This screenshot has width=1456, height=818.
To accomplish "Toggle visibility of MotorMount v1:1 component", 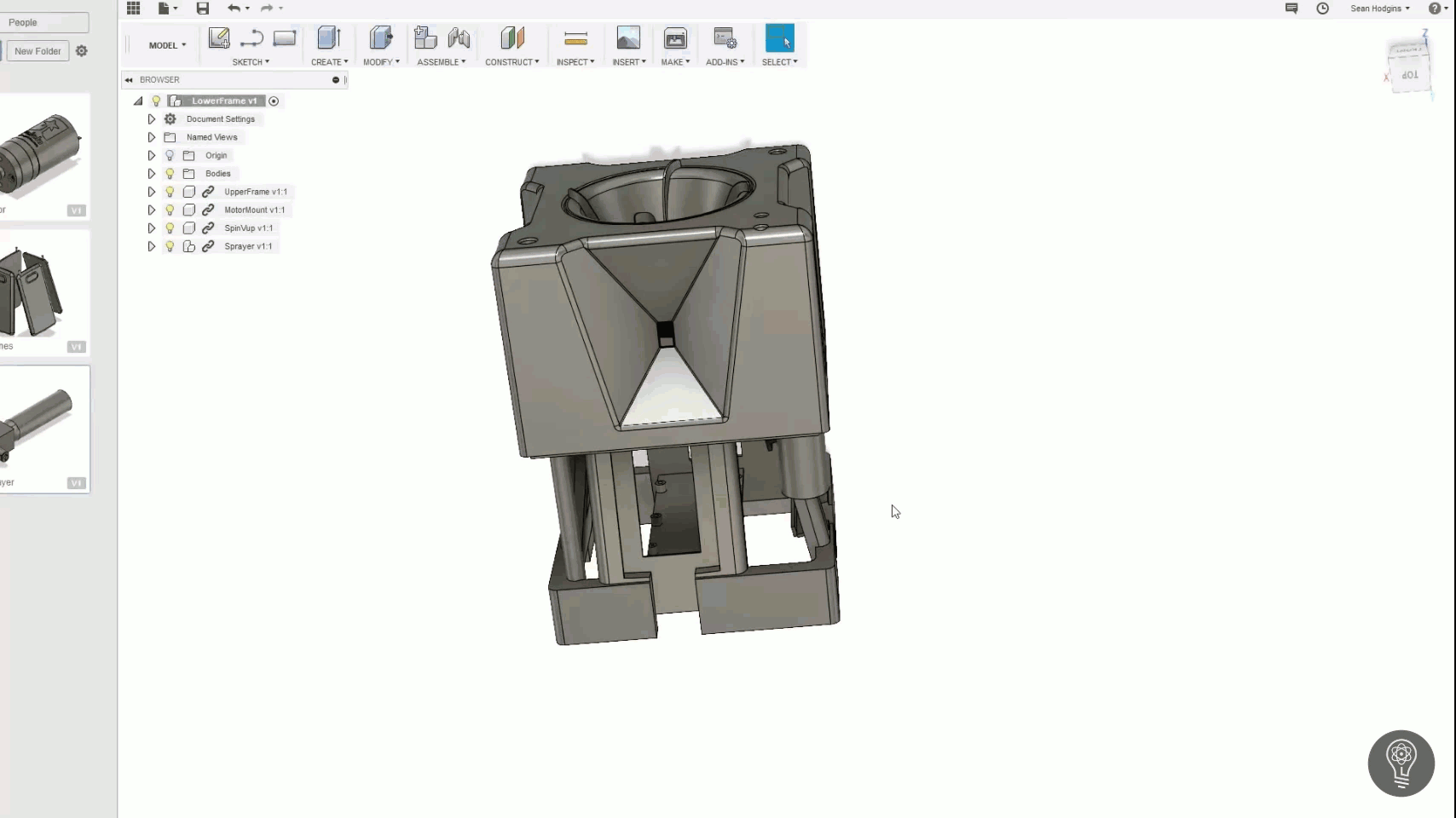I will coord(170,210).
